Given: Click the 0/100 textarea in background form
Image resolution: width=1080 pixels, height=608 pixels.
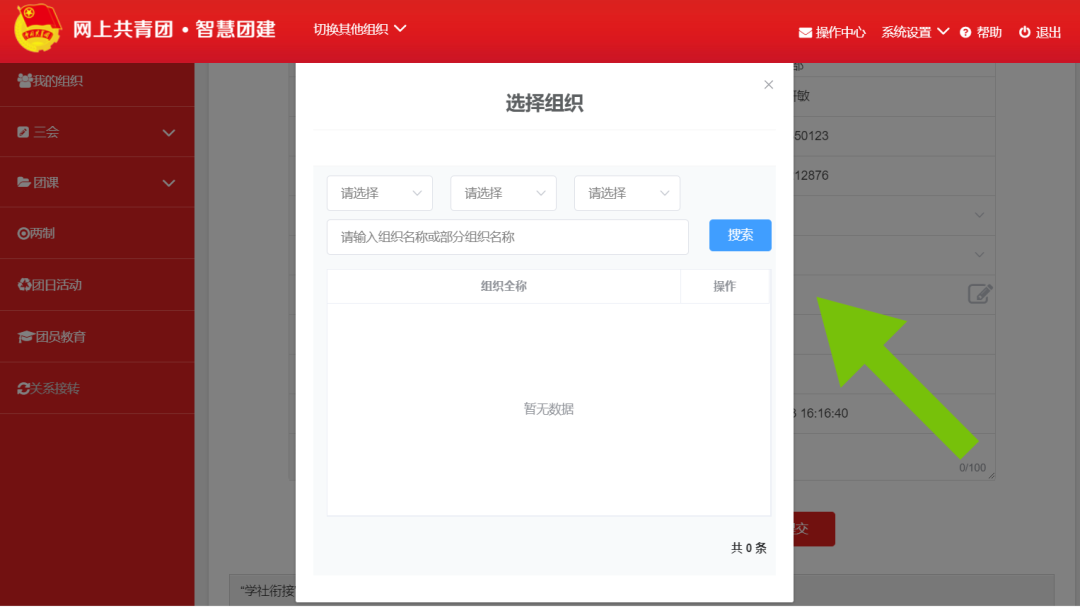Looking at the screenshot, I should 894,457.
